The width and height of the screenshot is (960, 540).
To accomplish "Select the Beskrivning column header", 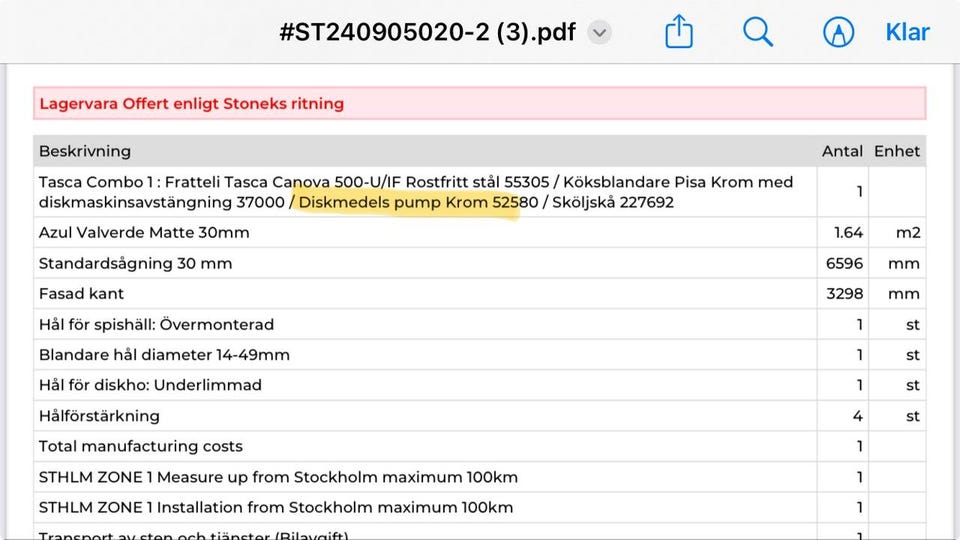I will point(85,151).
